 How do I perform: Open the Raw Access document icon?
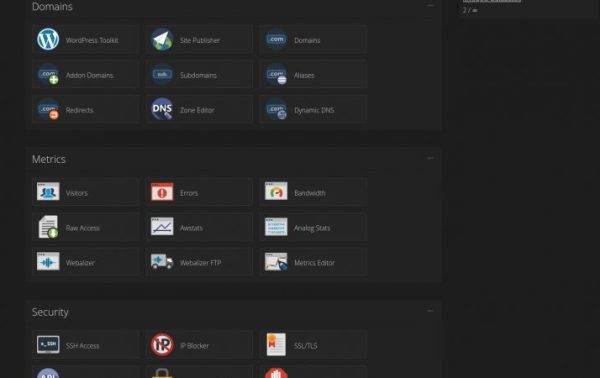coord(48,226)
